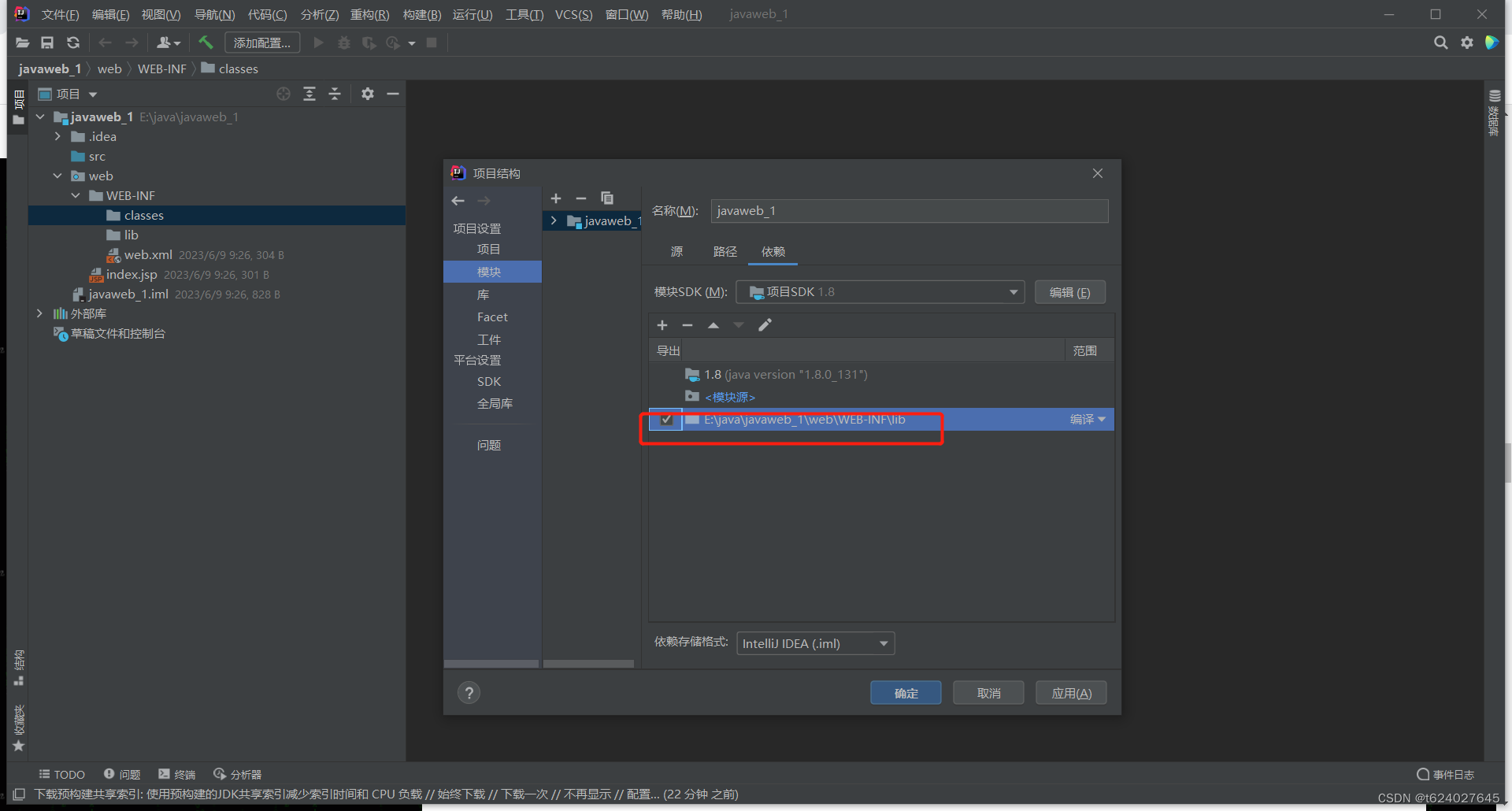The height and width of the screenshot is (811, 1512).
Task: Click the locate target icon in Project panel
Action: [x=283, y=94]
